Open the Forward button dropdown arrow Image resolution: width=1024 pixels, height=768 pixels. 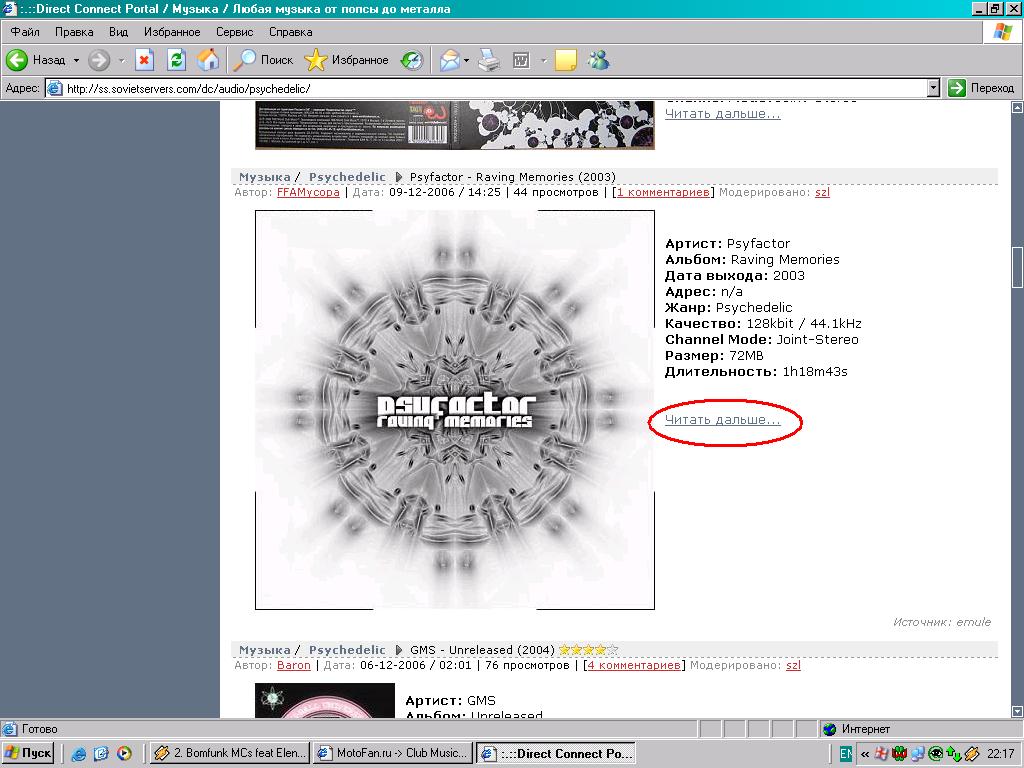121,60
